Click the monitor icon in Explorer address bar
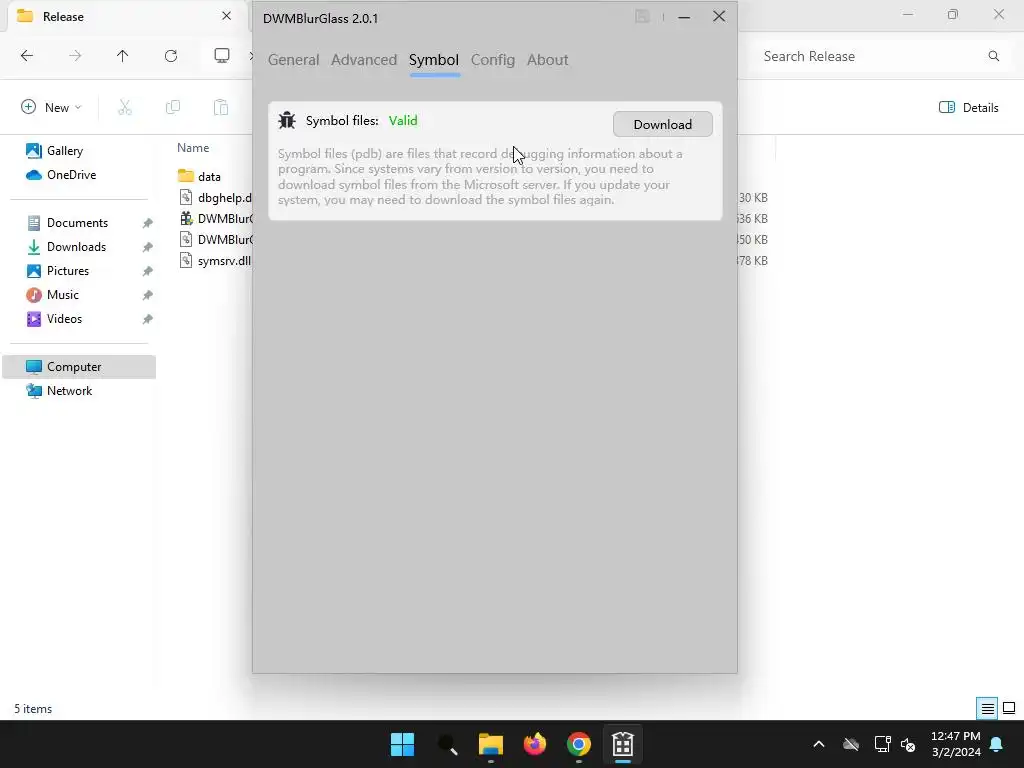Viewport: 1024px width, 768px height. [x=222, y=56]
